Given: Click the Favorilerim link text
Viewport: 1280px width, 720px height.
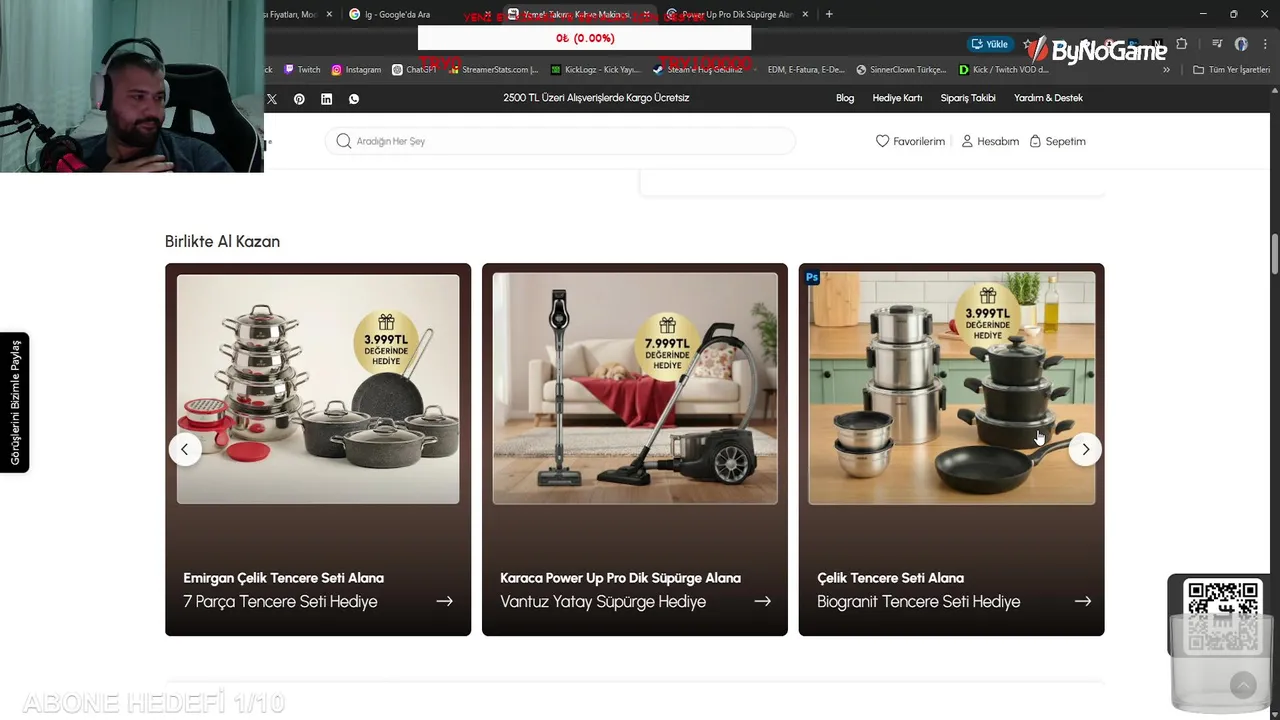Looking at the screenshot, I should [x=919, y=141].
